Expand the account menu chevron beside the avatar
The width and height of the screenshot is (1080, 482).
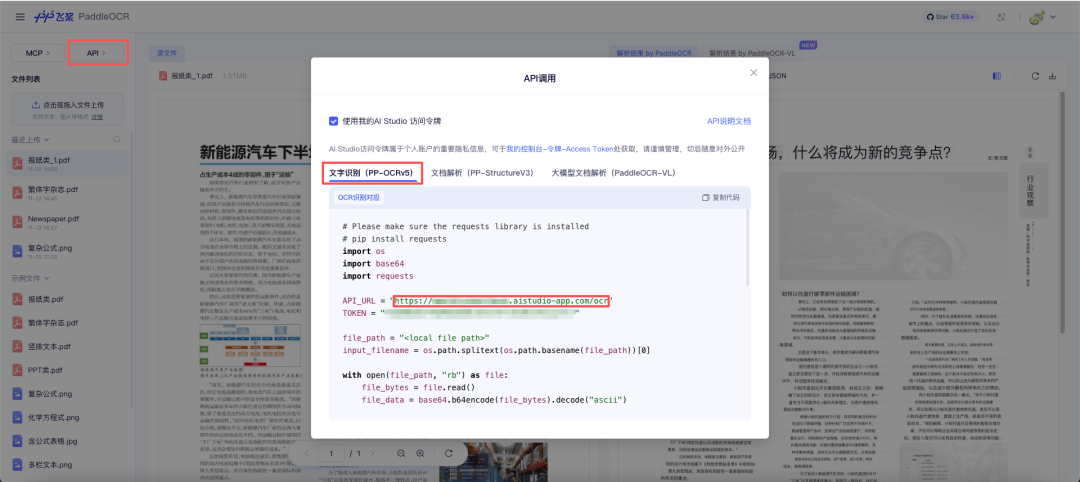coord(1053,17)
